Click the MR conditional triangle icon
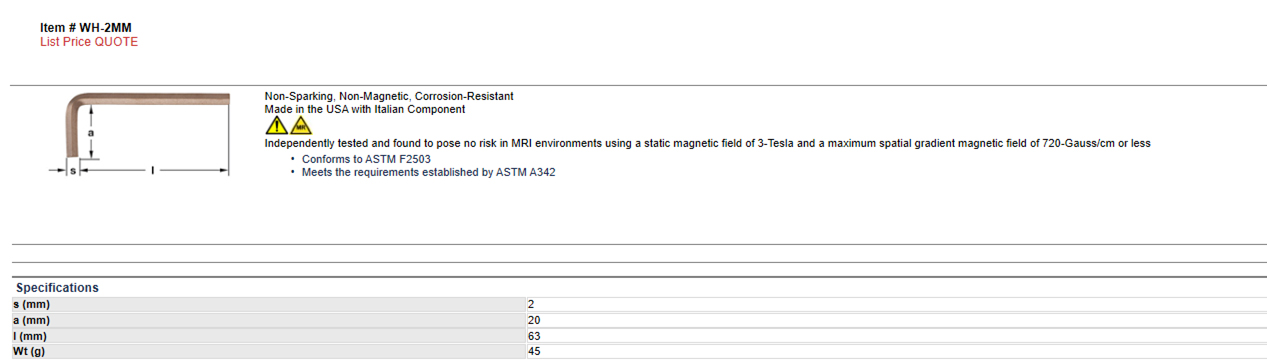Viewport: 1267px width, 363px height. click(301, 126)
